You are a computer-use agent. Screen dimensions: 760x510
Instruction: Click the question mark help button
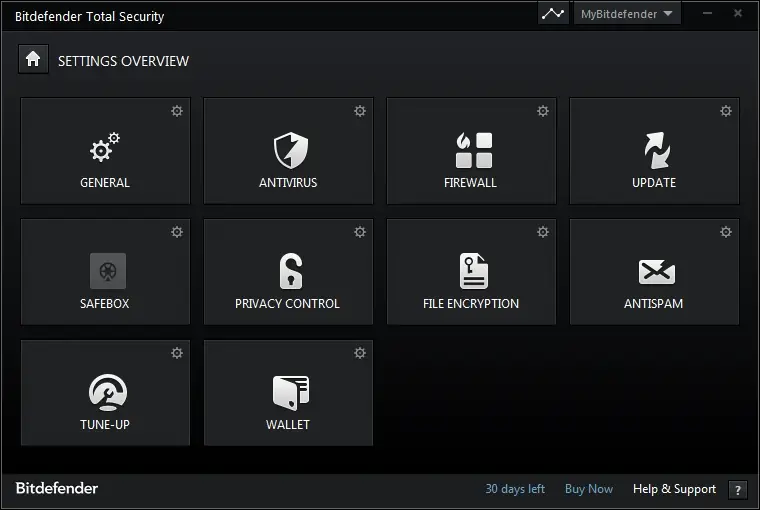click(738, 490)
